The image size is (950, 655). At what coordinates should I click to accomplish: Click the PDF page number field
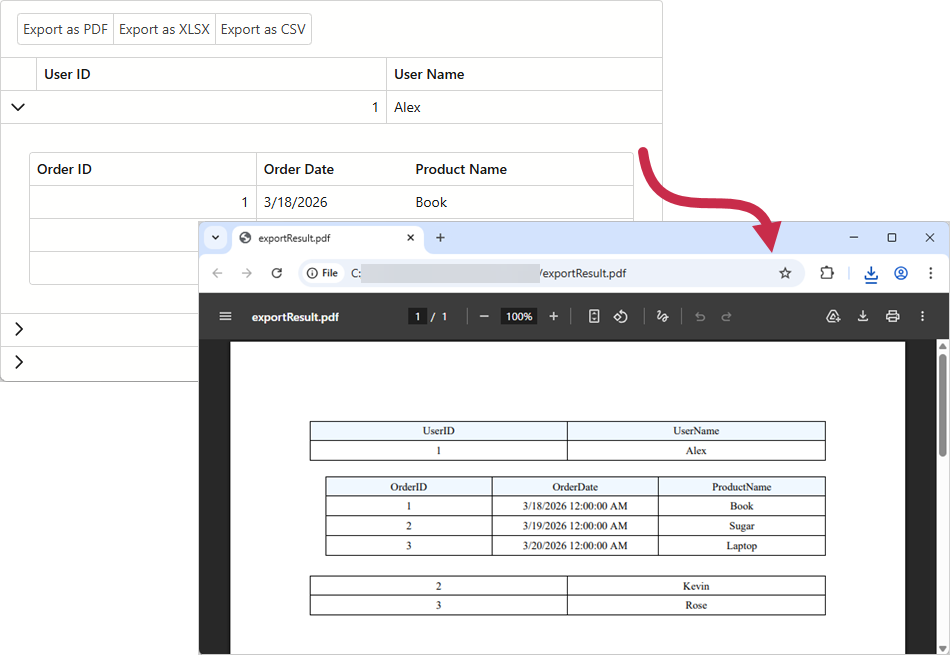417,316
